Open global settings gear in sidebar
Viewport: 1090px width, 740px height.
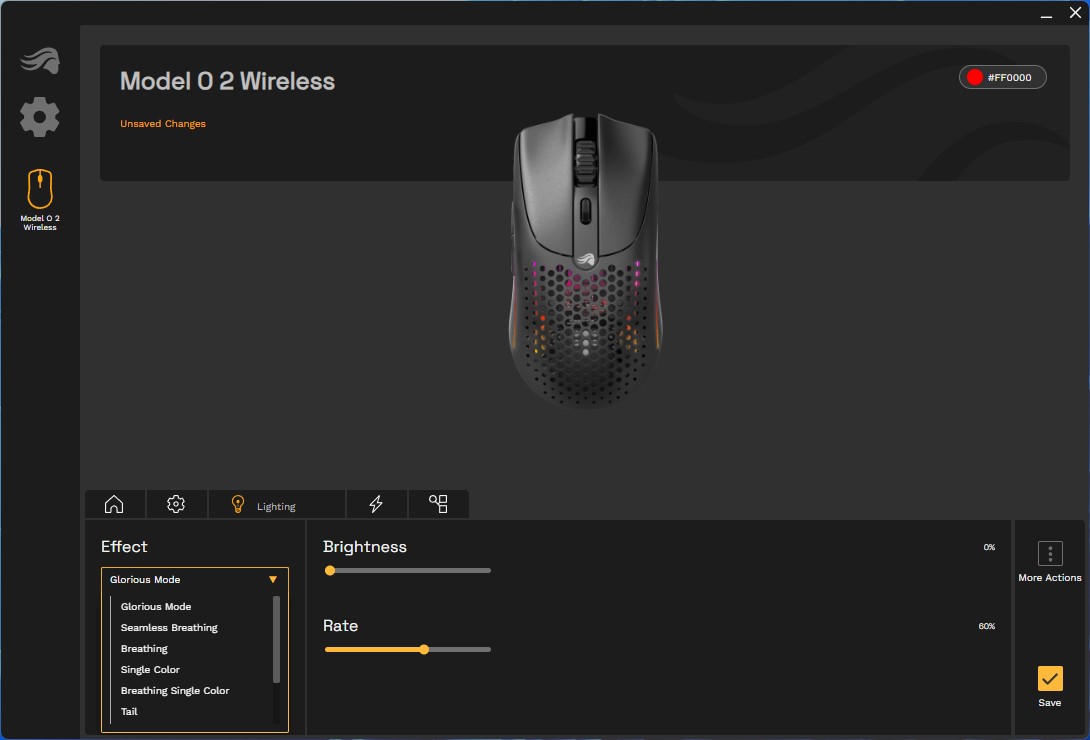40,117
